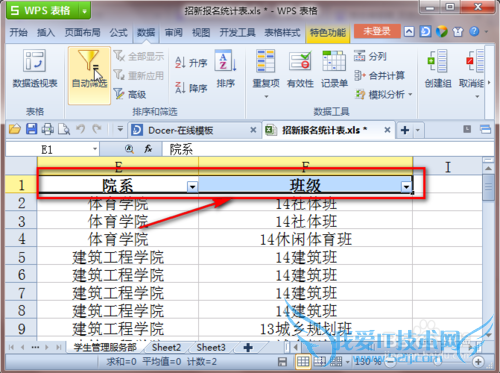Expand the 重复项 dropdown arrow

tap(266, 97)
